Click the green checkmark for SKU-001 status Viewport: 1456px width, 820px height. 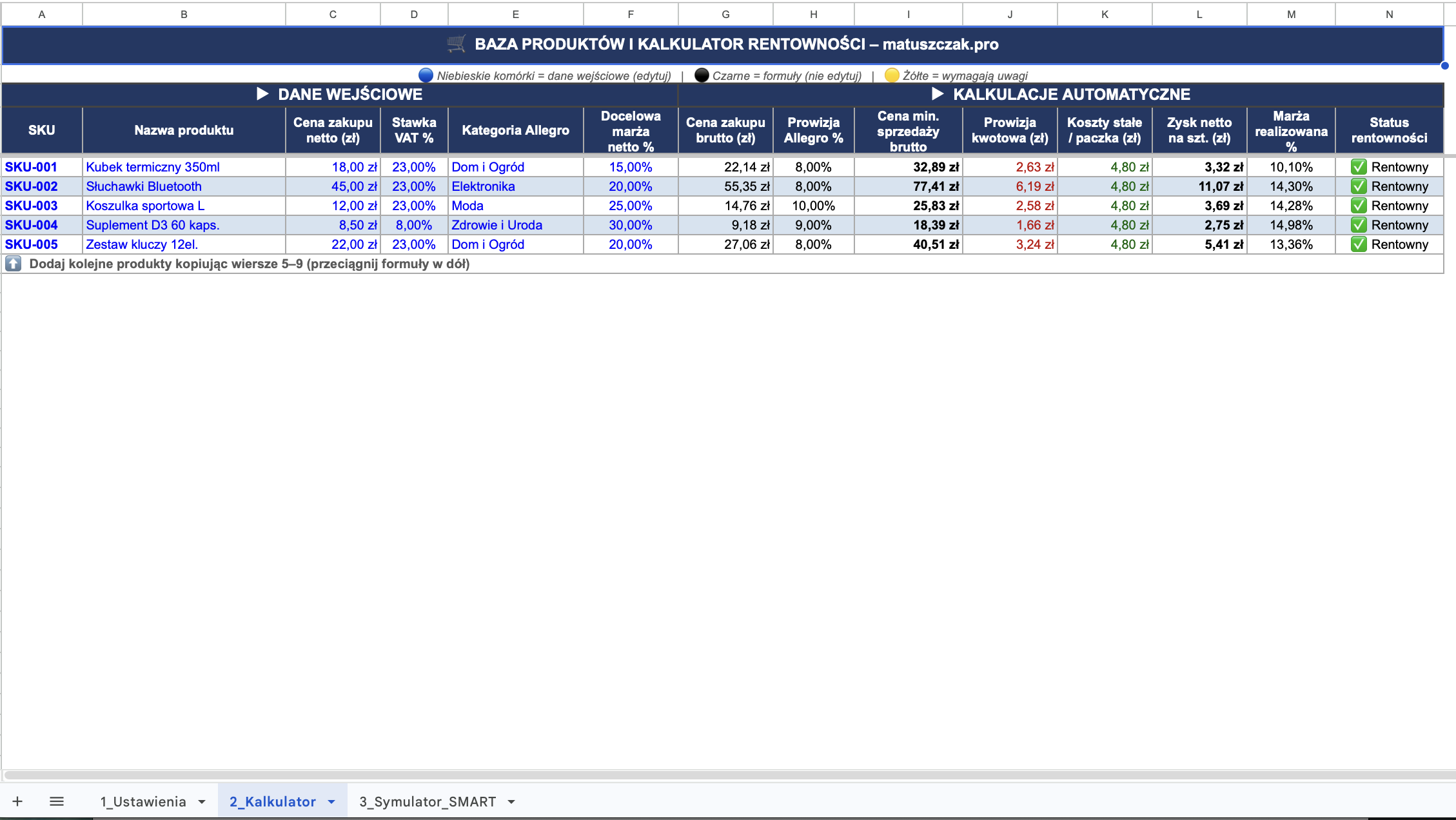coord(1359,167)
